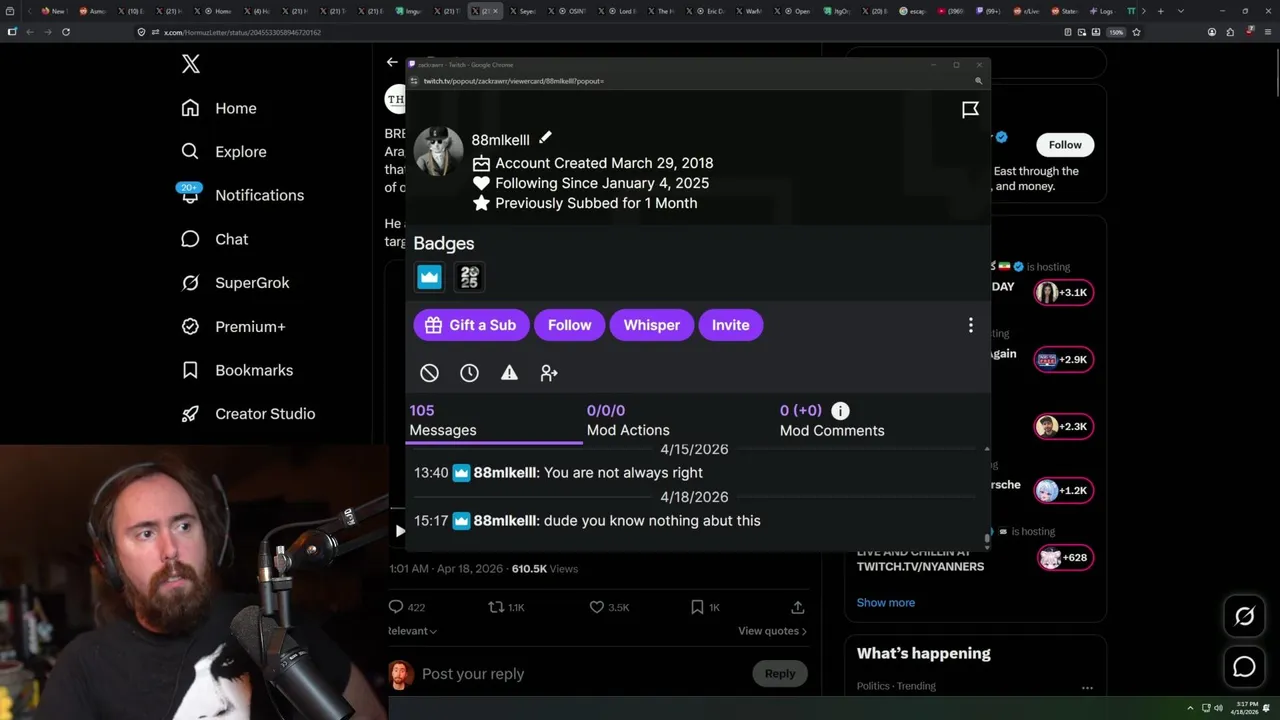Click the floating Grok button
The width and height of the screenshot is (1280, 720).
1244,617
